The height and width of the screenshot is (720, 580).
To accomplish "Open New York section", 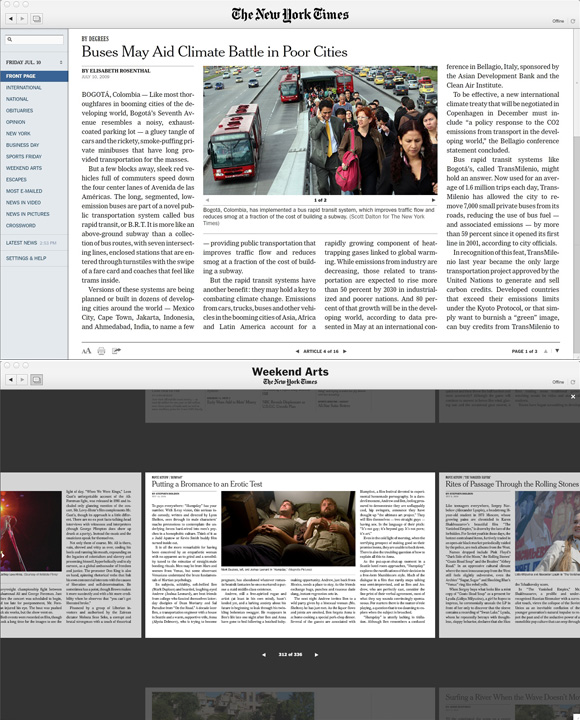I will pyautogui.click(x=18, y=134).
